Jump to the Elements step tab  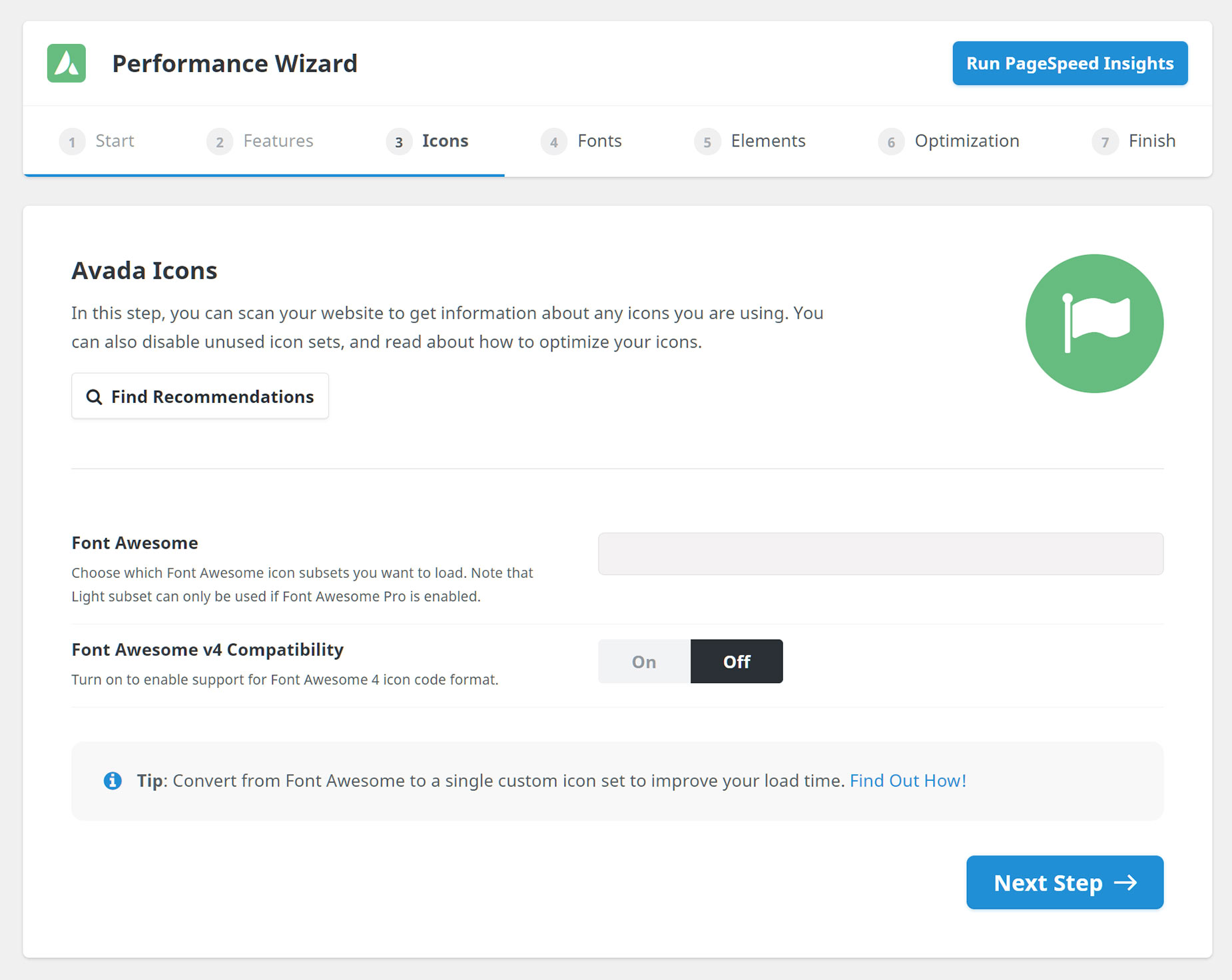[x=750, y=141]
